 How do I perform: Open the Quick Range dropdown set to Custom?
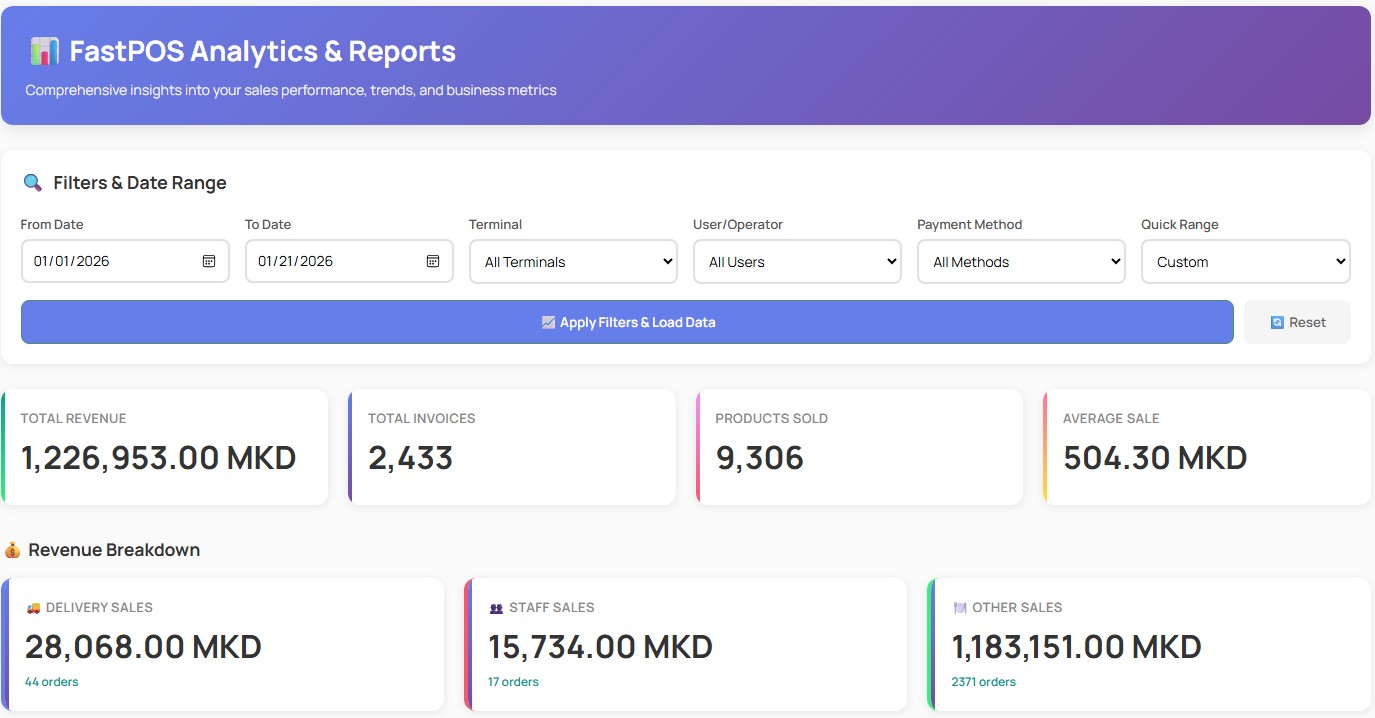click(x=1245, y=261)
